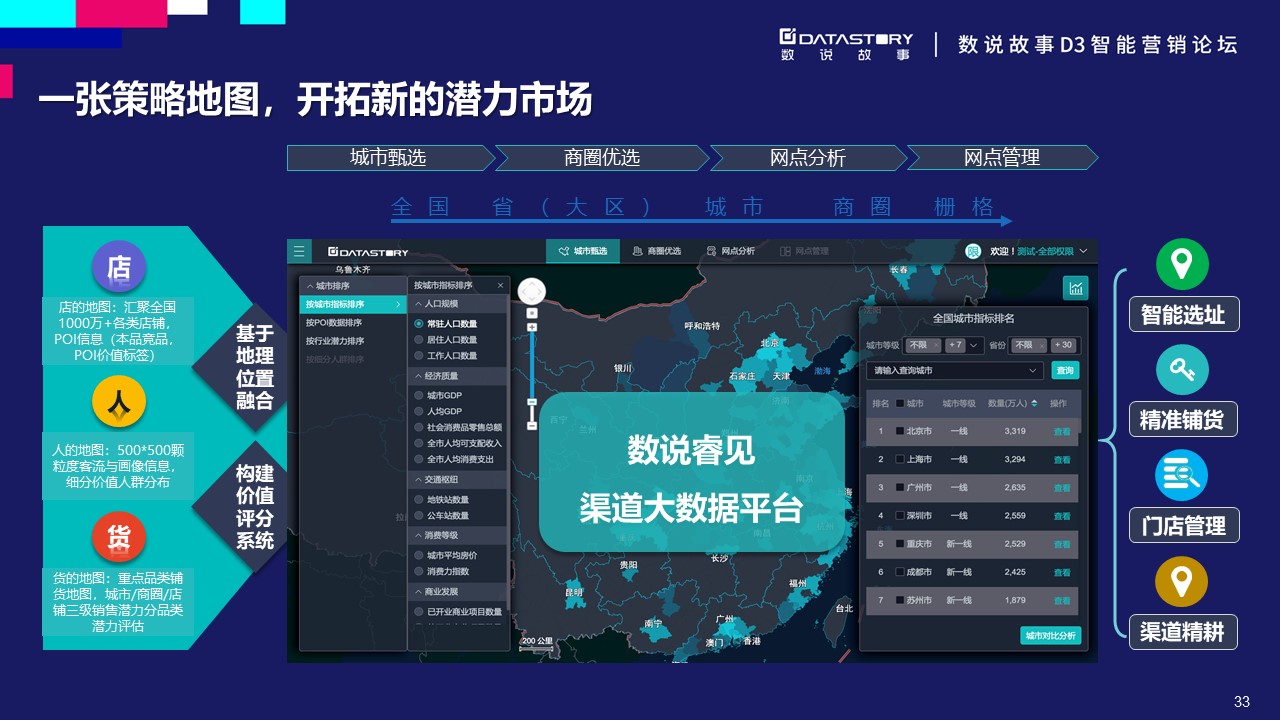Collapse the 城市排序 section header
This screenshot has height=720, width=1280.
pos(353,285)
